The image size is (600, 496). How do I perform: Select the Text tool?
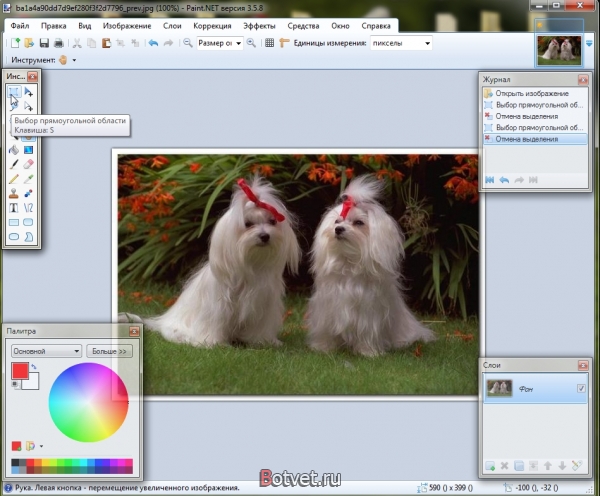coord(14,208)
